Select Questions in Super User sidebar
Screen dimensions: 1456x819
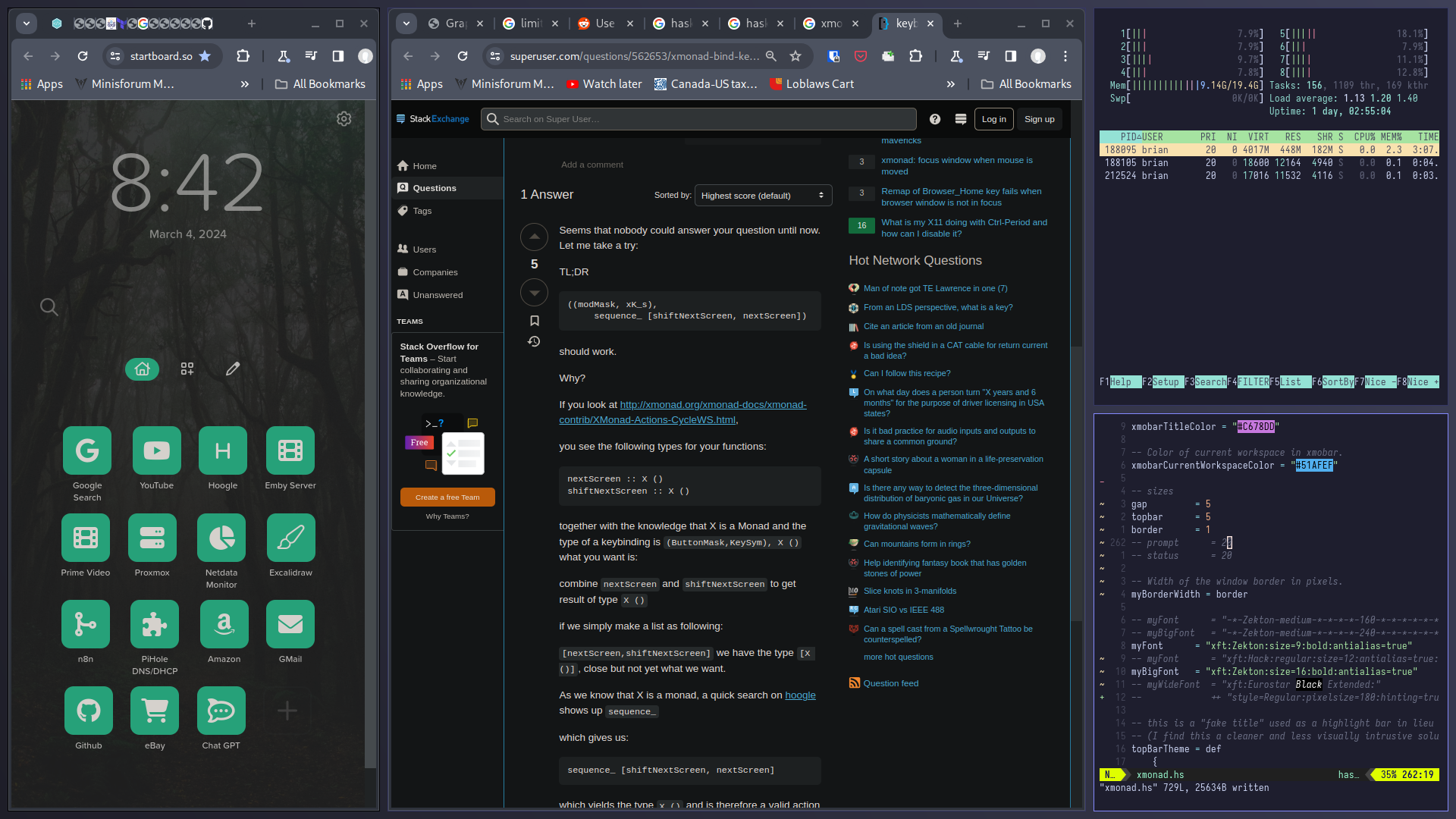tap(447, 188)
